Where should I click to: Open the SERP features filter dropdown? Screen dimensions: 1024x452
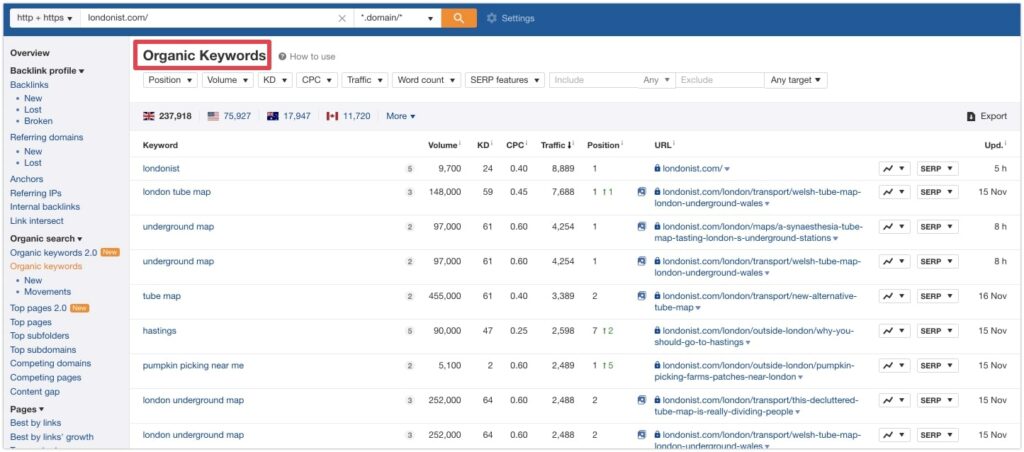(505, 80)
